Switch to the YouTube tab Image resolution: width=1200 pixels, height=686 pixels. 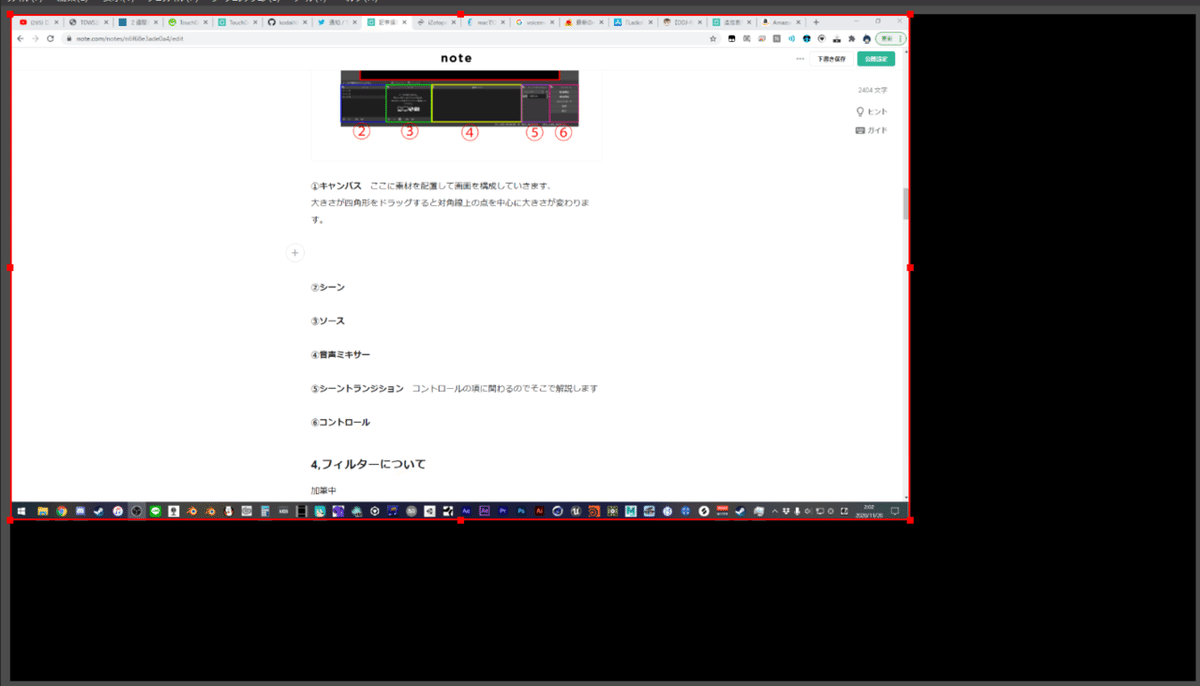pos(38,22)
